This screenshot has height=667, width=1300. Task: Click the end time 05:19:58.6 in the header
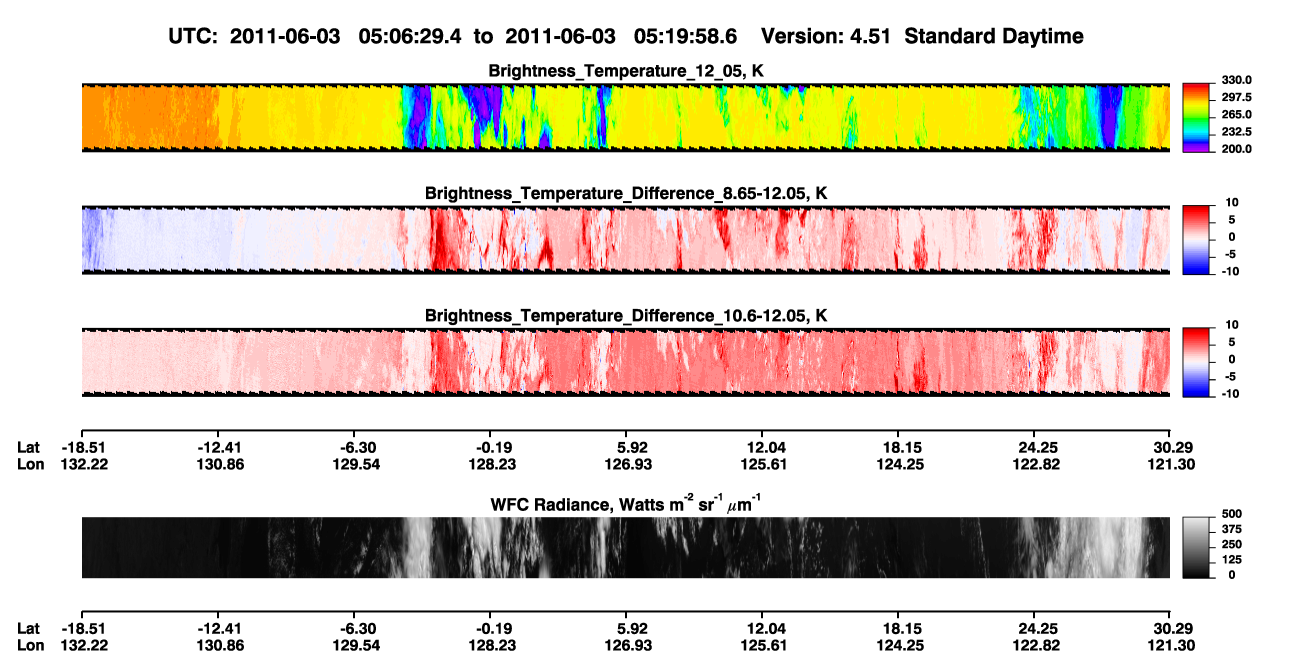click(685, 37)
